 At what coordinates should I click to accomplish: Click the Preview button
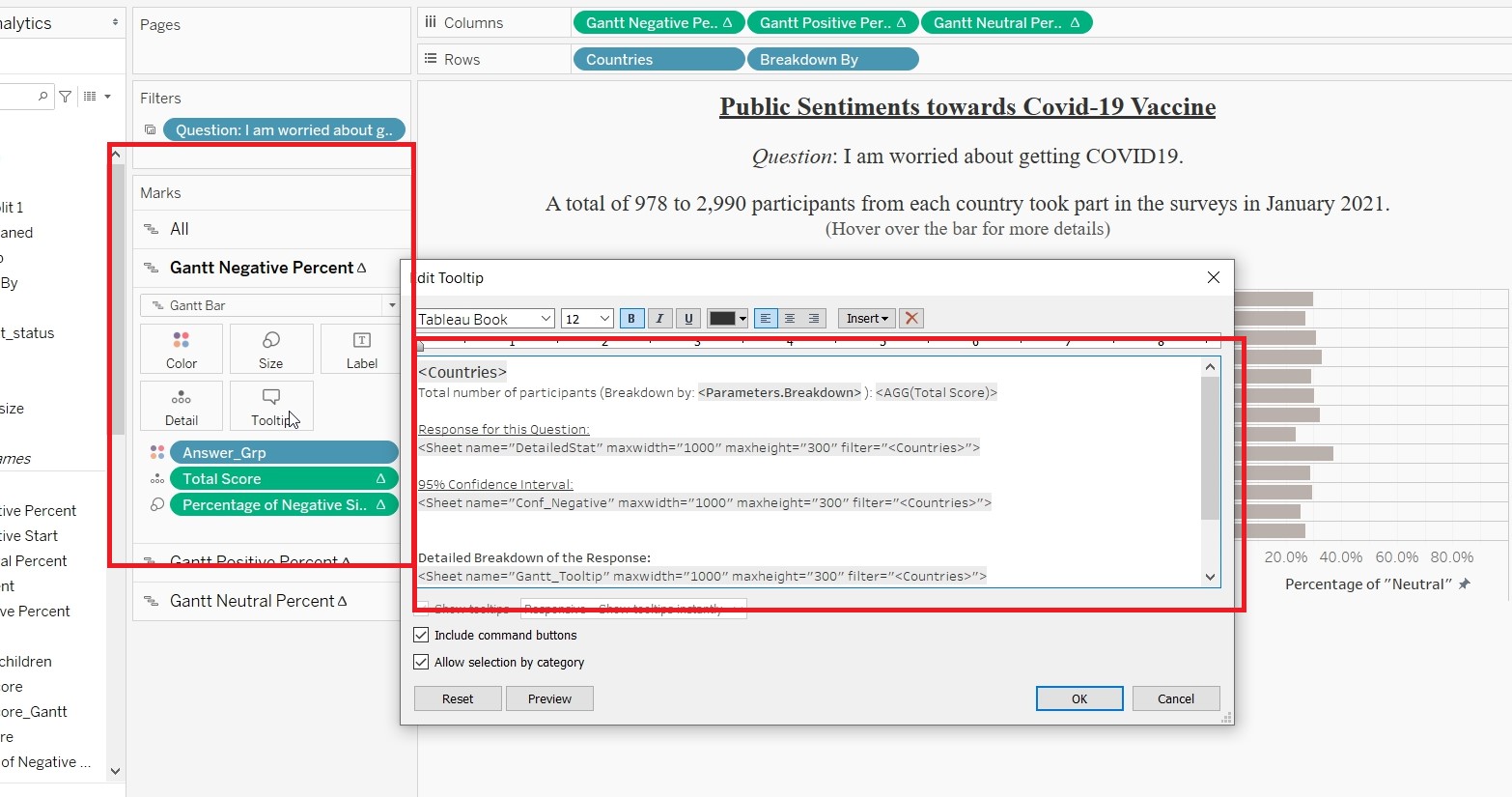549,698
